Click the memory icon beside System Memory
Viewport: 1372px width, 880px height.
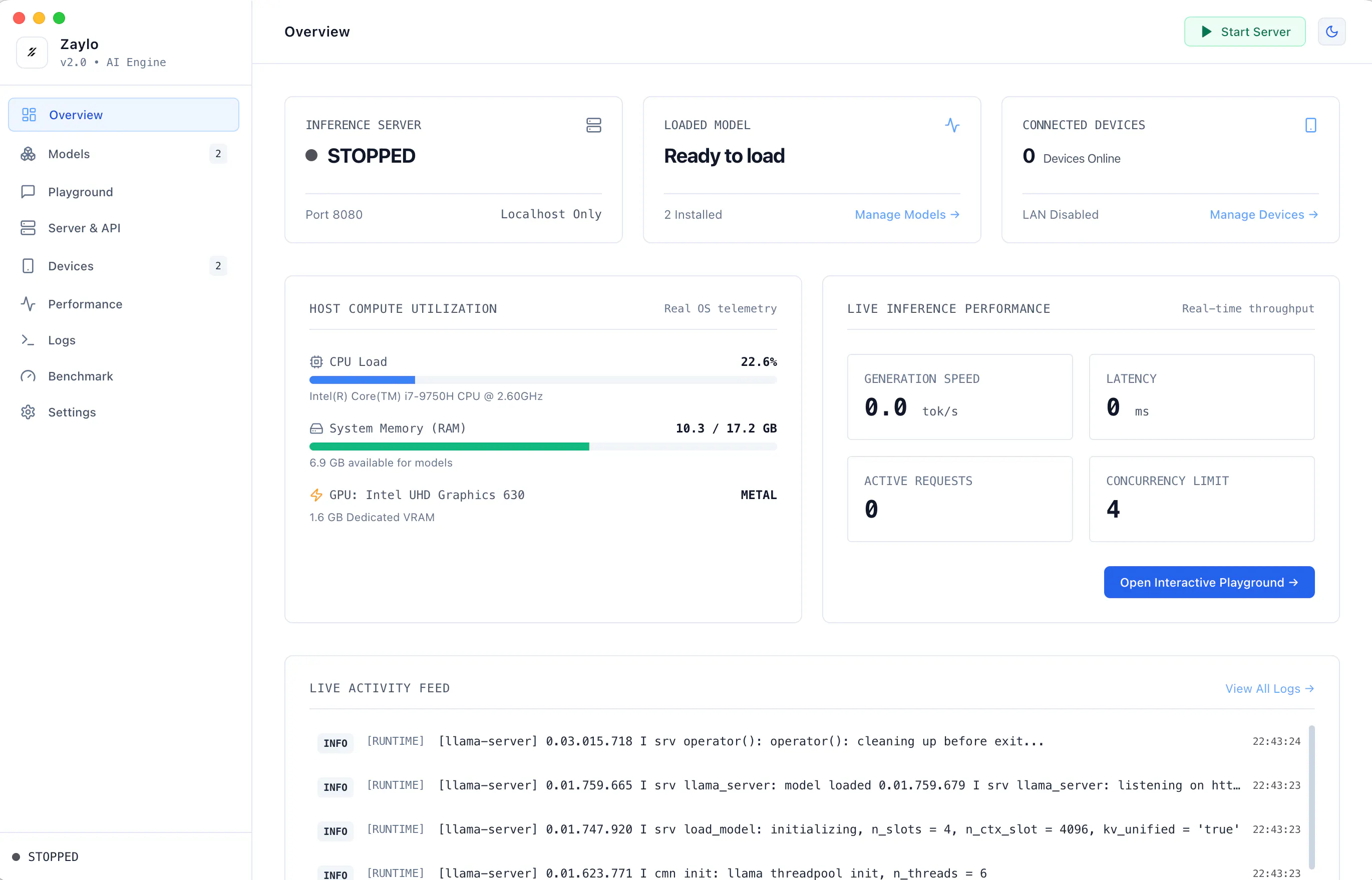point(316,428)
